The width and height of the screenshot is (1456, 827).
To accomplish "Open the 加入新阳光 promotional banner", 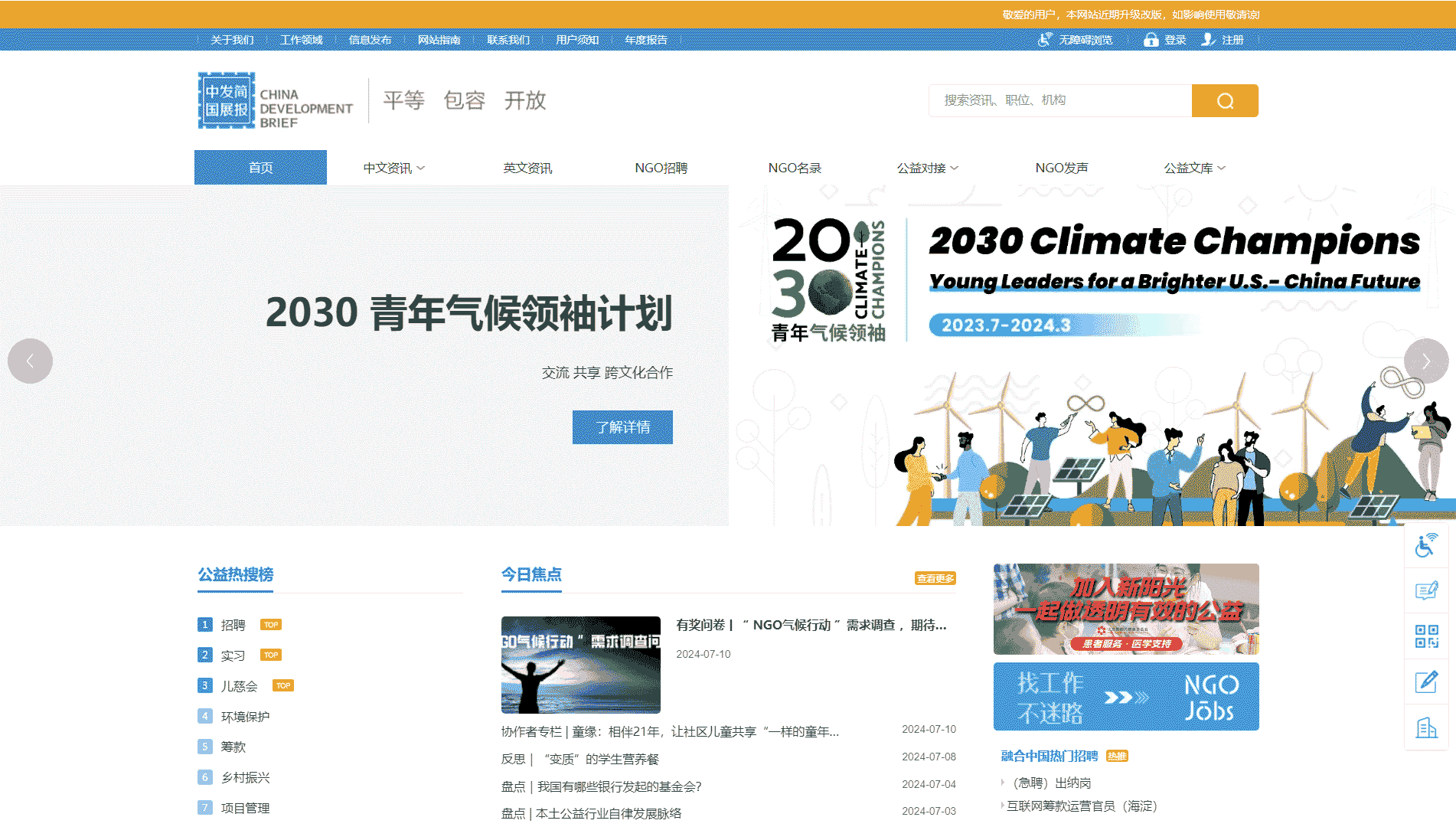I will (1126, 609).
